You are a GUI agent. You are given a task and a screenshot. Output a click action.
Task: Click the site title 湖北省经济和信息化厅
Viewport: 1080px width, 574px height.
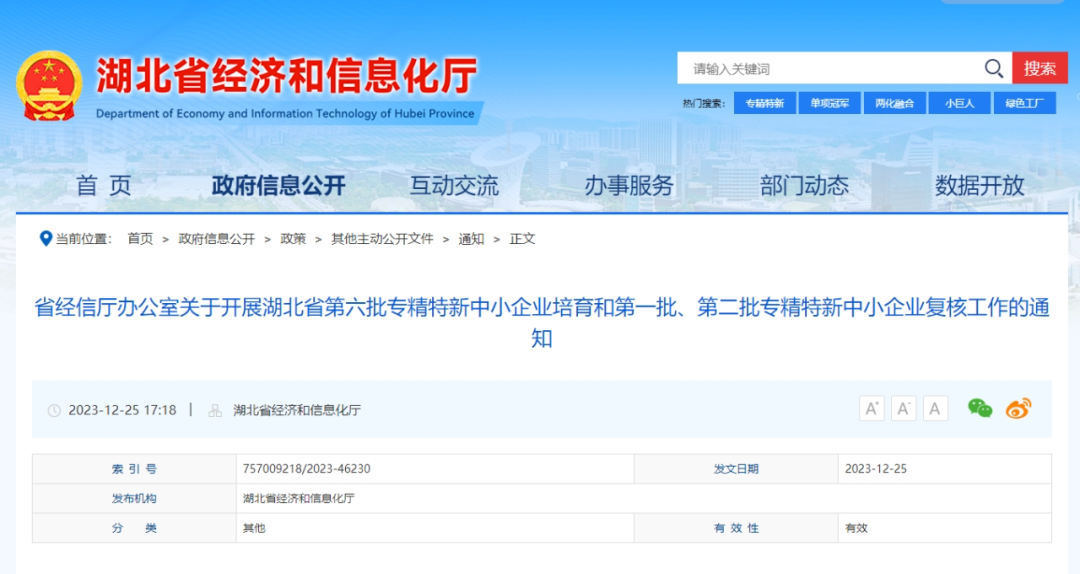[286, 75]
